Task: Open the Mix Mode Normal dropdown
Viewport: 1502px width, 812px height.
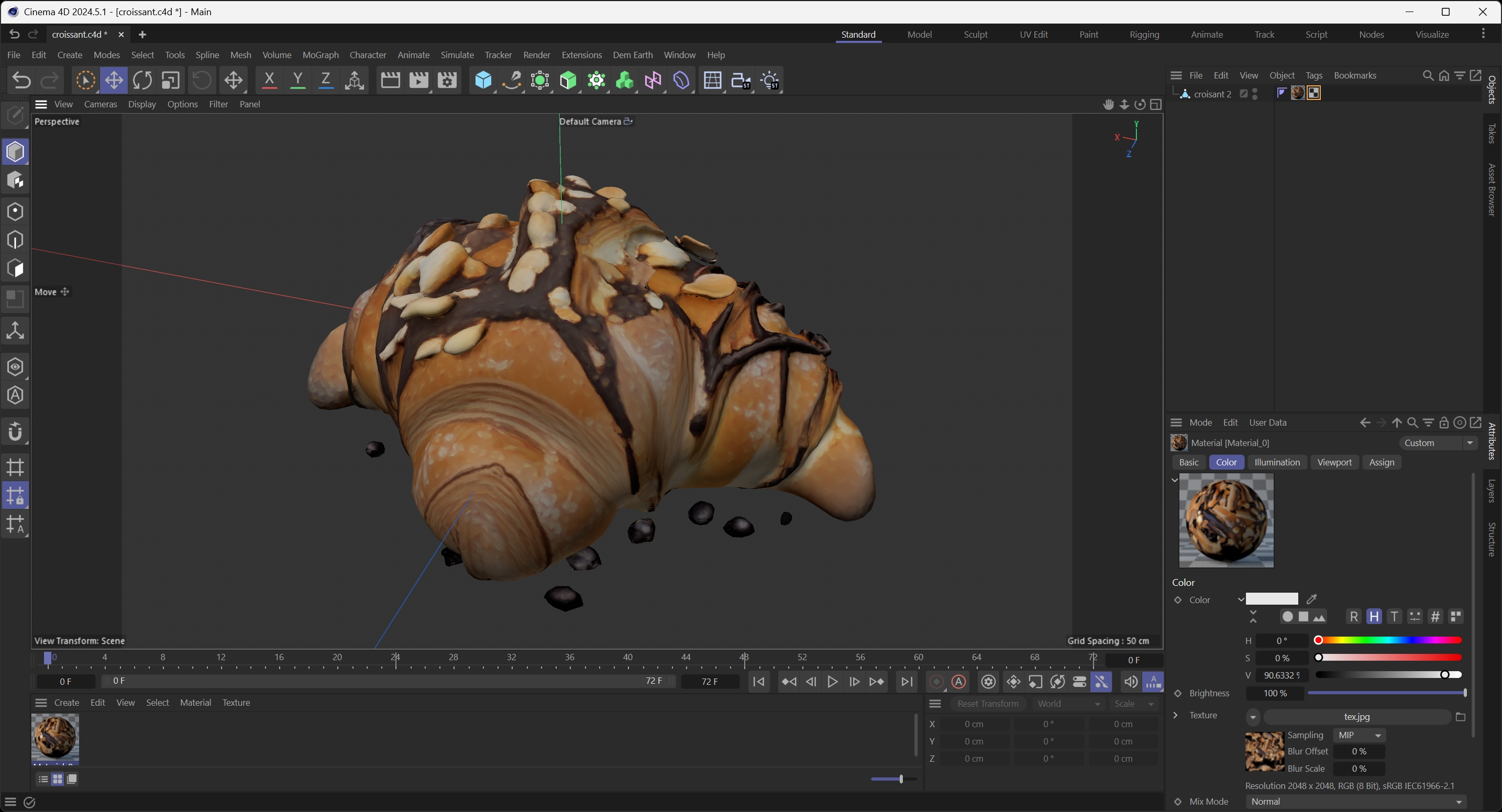Action: [x=1355, y=802]
